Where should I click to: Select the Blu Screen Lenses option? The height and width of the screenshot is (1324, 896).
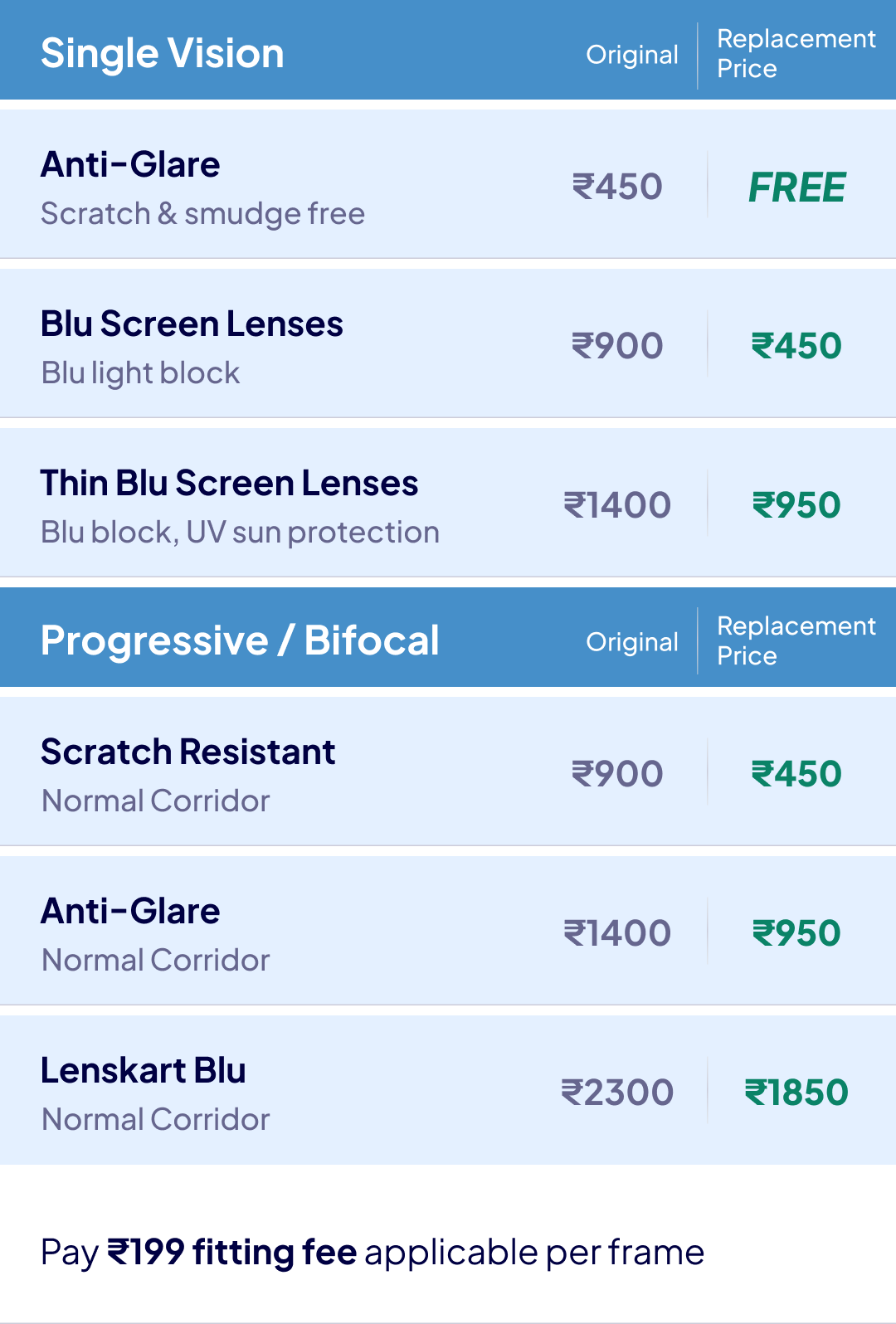click(192, 324)
